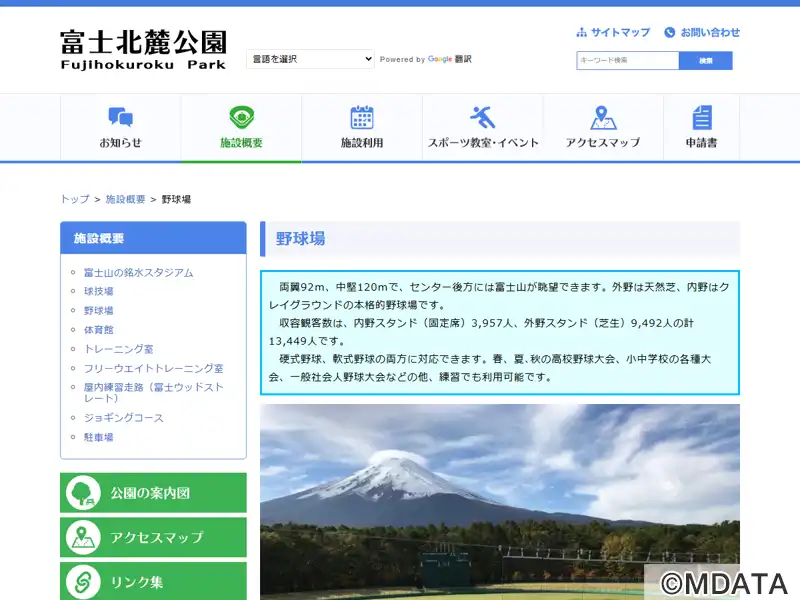
Task: Open the お知らせ navigation tab
Action: [120, 128]
